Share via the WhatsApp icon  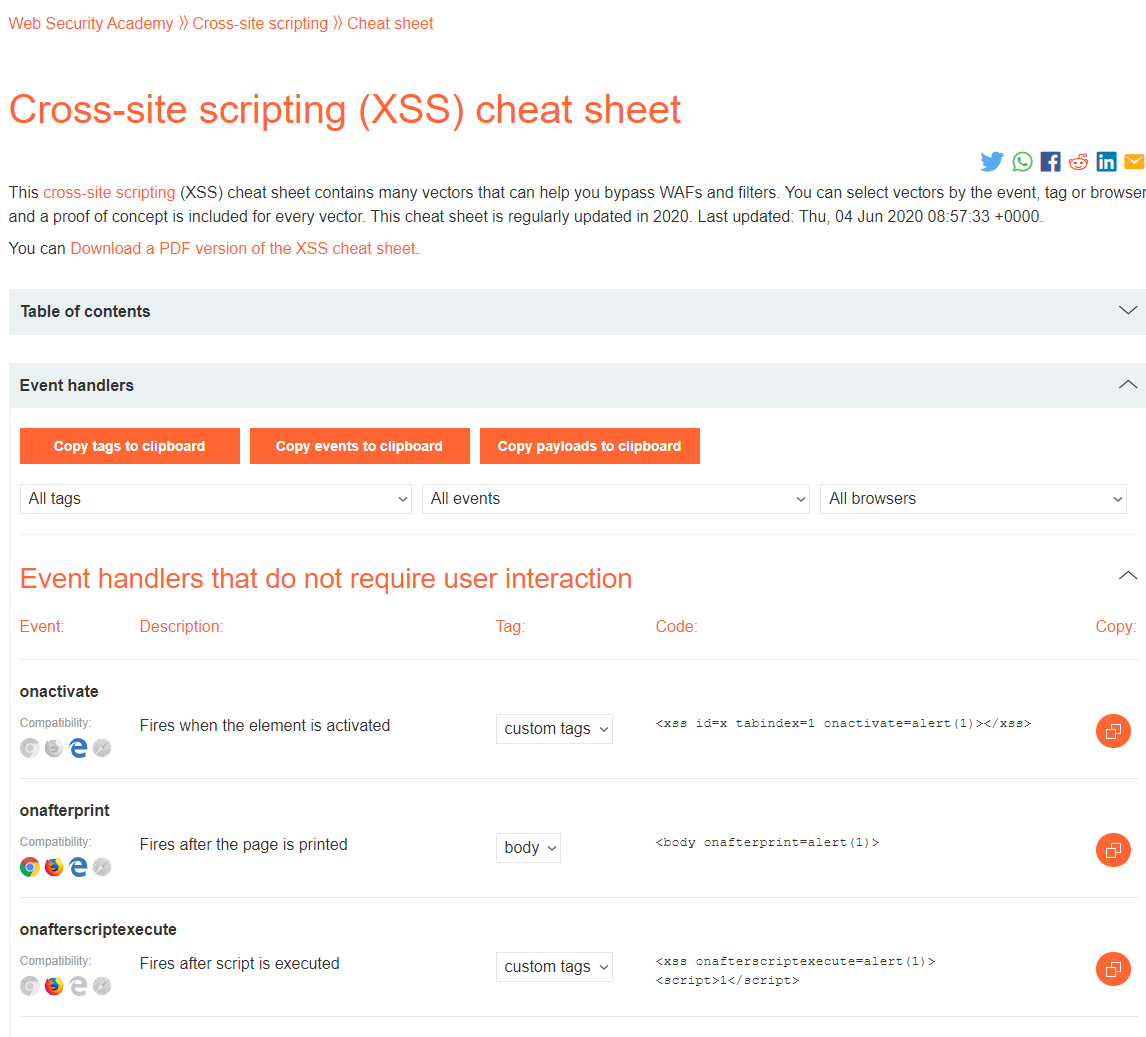pos(1022,162)
